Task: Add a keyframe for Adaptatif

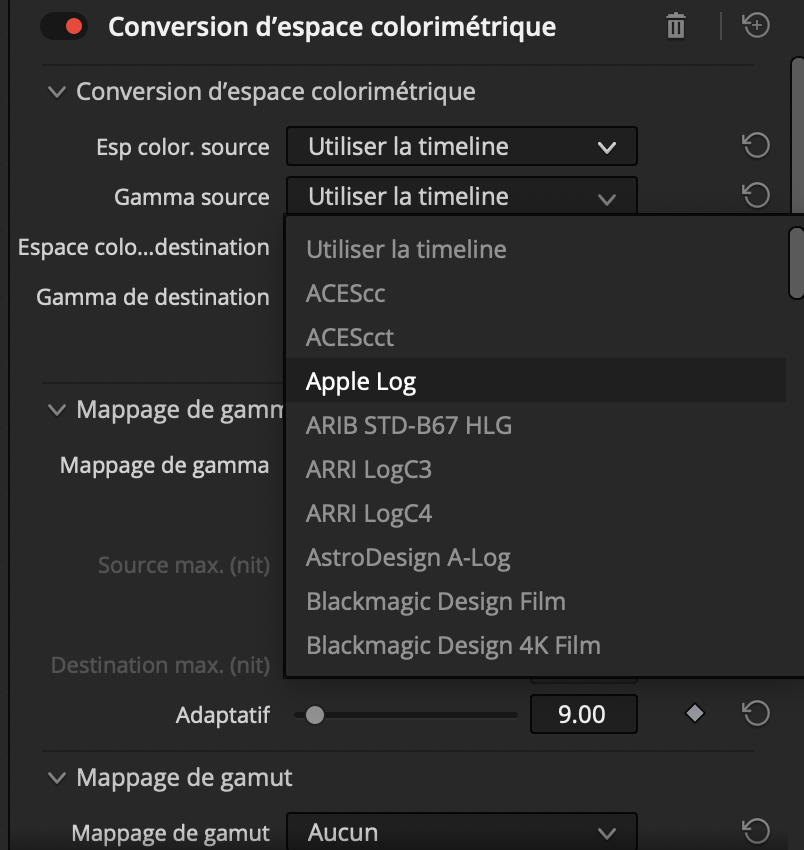Action: [x=695, y=714]
